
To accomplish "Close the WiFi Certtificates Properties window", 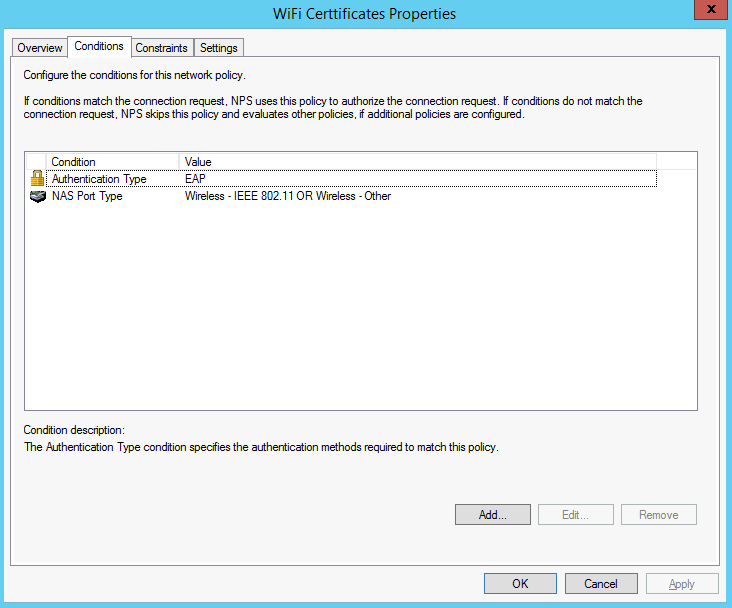I will [x=711, y=9].
